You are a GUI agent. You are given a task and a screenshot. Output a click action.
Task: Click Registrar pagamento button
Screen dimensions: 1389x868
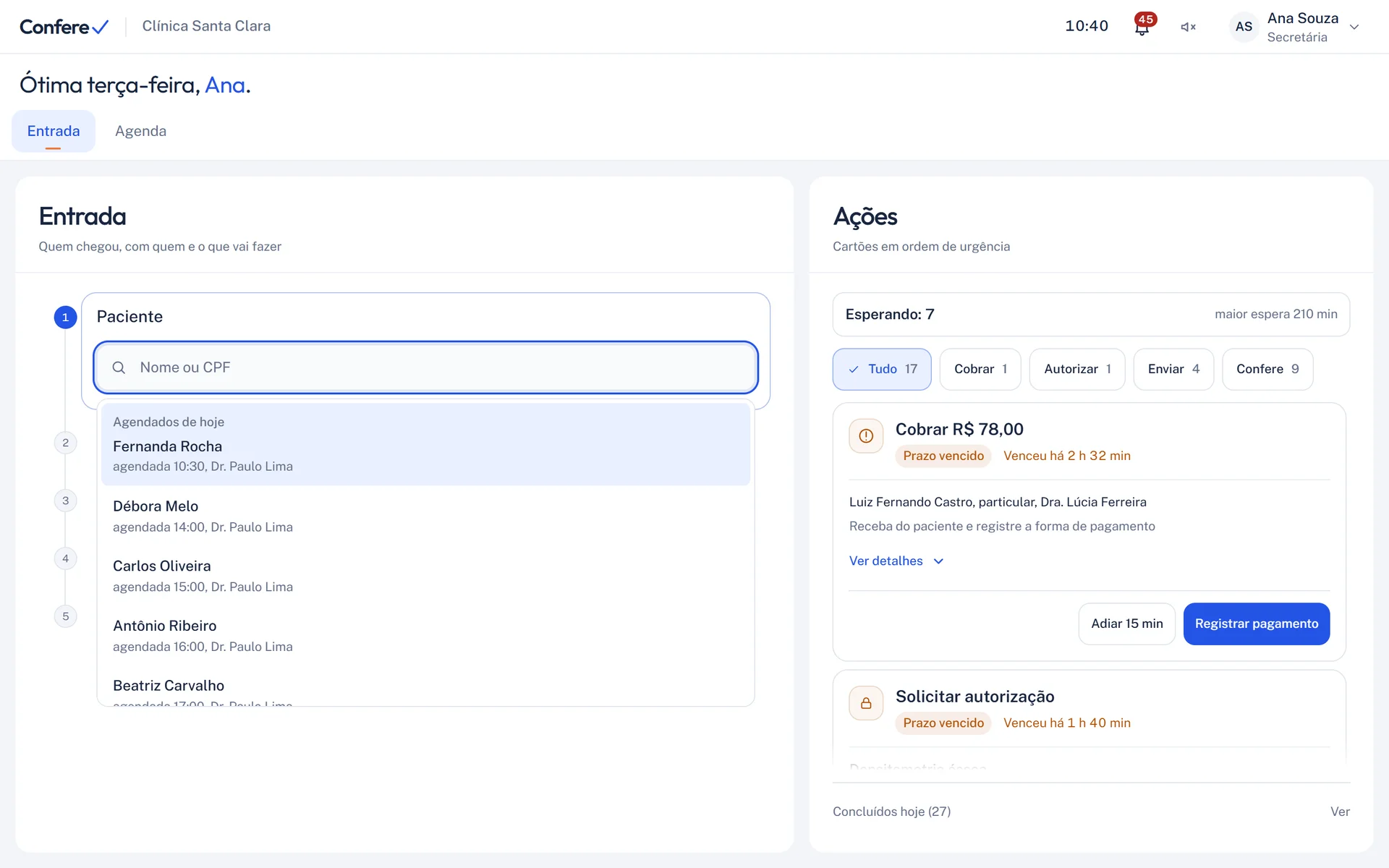pos(1257,624)
